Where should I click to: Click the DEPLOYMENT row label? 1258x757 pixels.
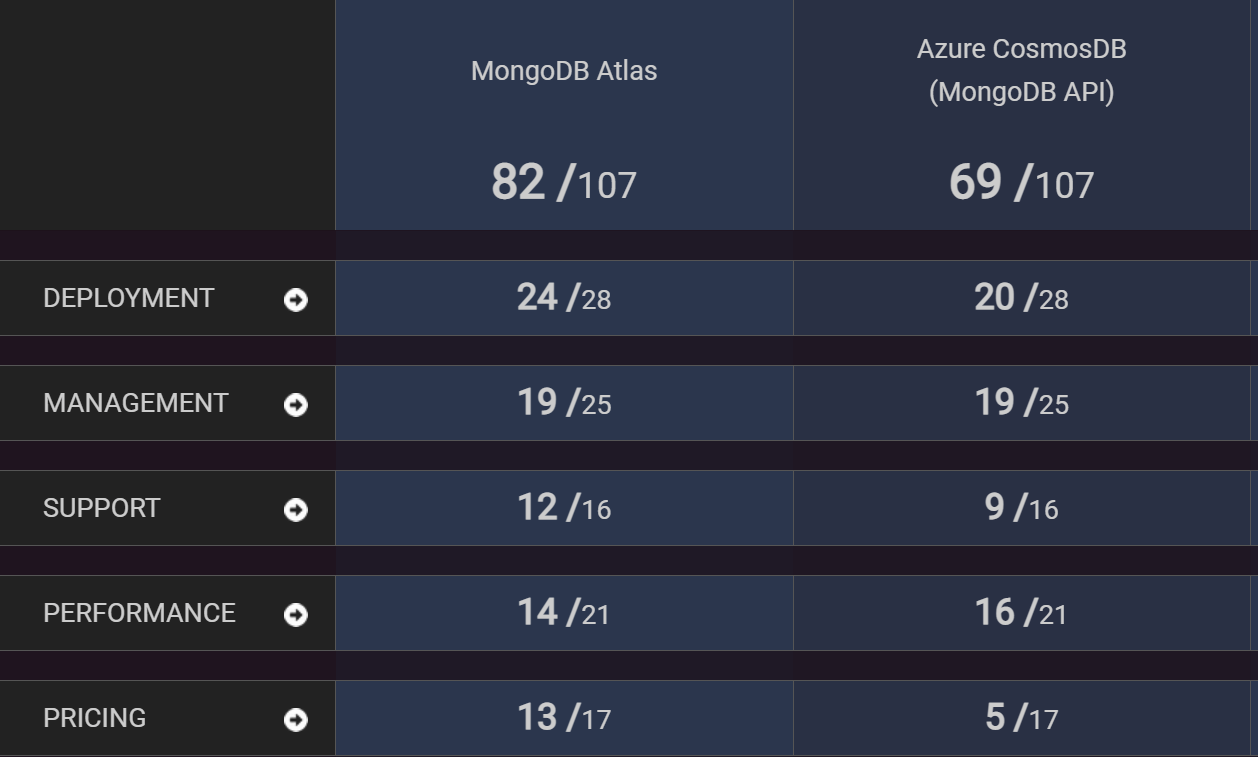tap(128, 298)
